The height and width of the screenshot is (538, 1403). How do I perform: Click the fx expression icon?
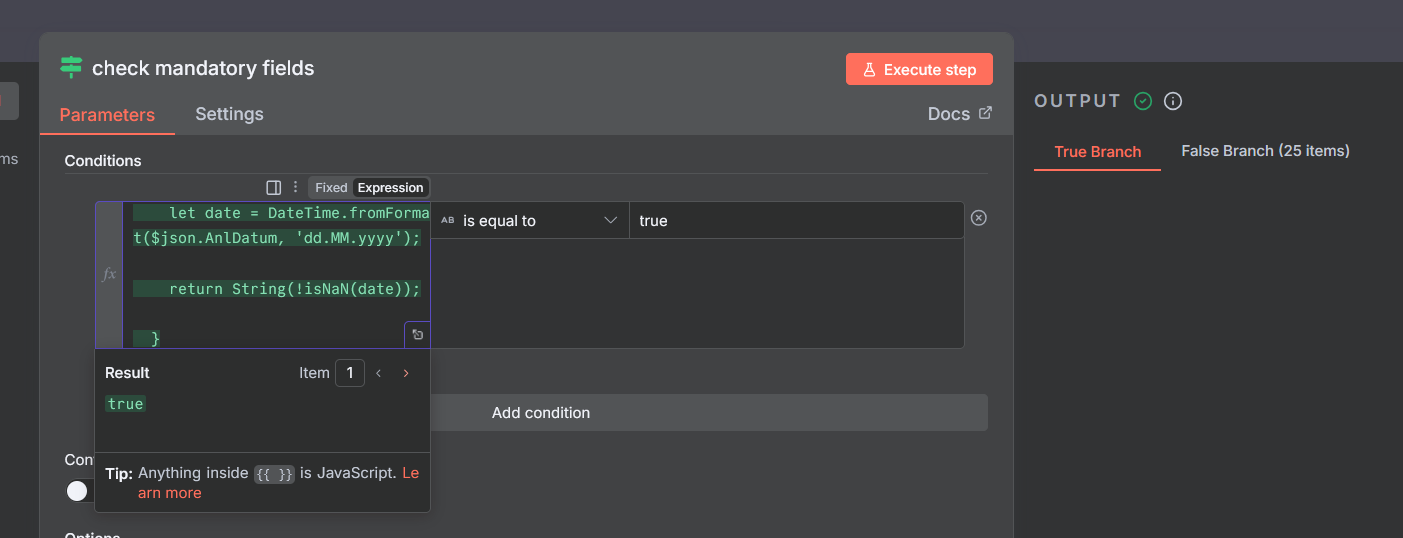click(109, 274)
